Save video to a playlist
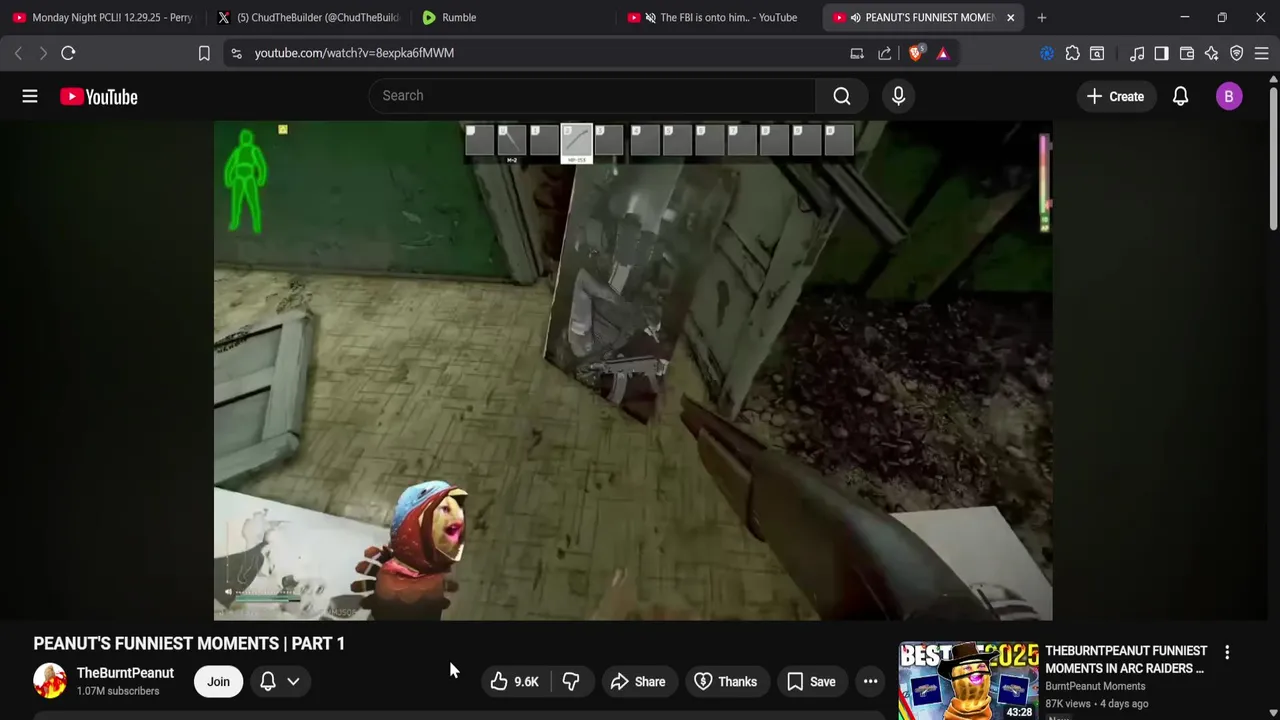This screenshot has width=1280, height=720. [811, 682]
